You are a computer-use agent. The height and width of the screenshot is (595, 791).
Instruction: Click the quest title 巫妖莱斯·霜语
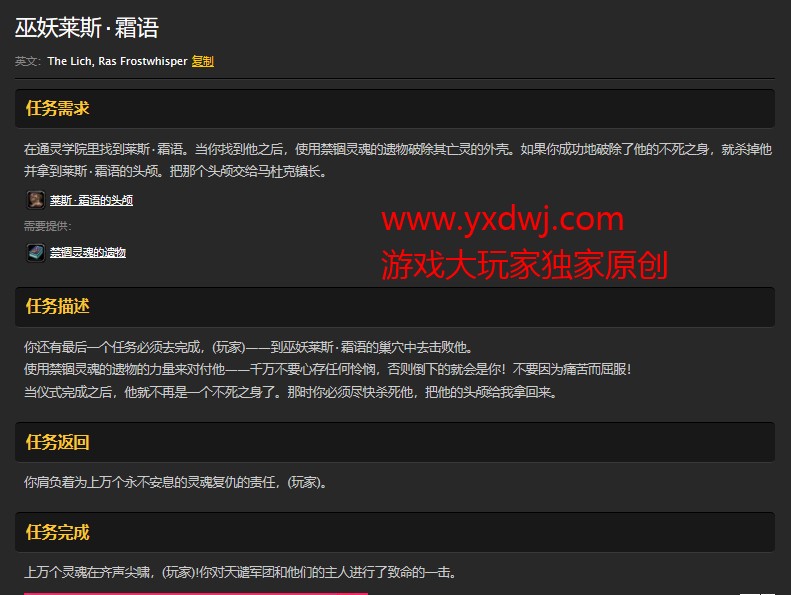click(87, 28)
